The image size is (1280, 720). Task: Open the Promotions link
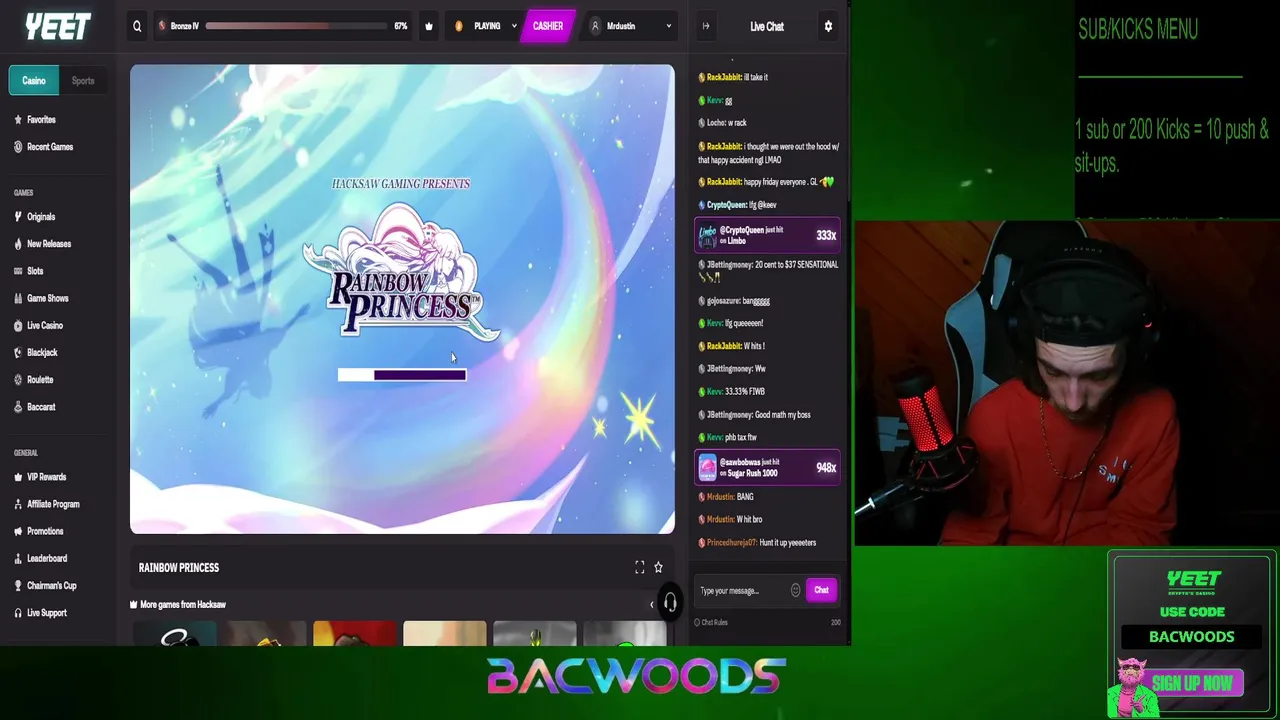coord(45,531)
